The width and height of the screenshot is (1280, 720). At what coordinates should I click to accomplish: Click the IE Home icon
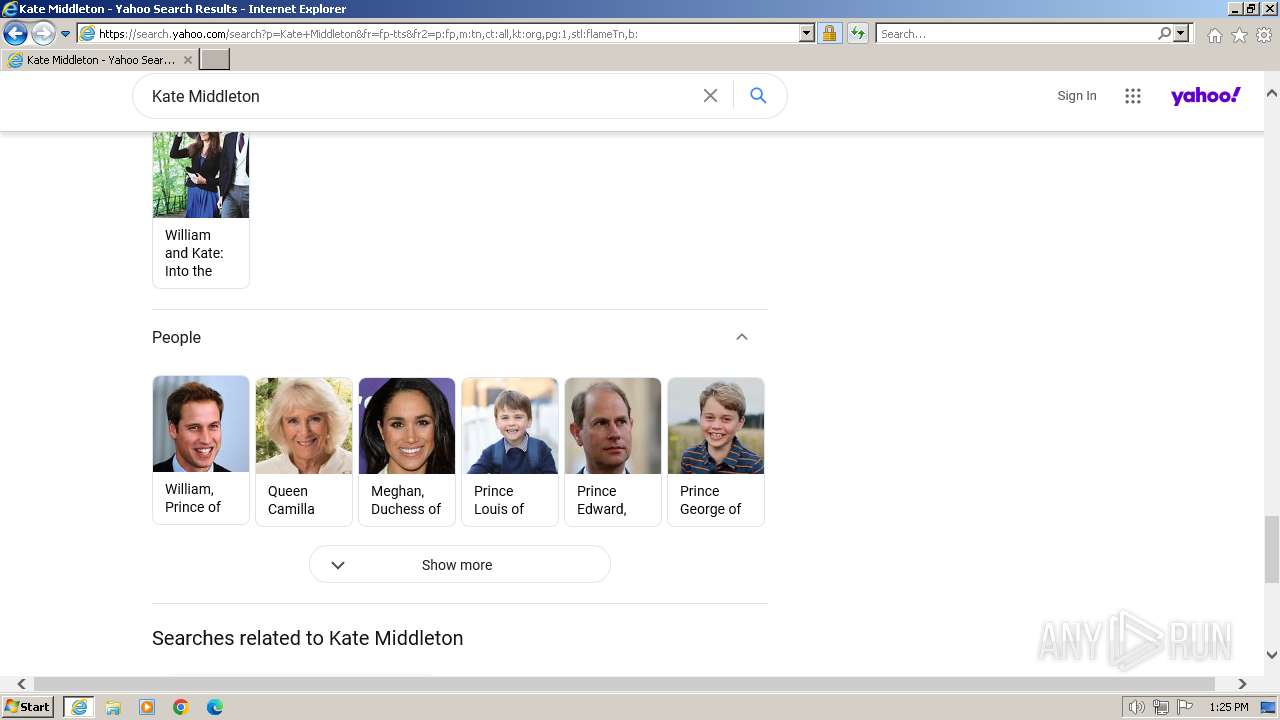click(1214, 35)
